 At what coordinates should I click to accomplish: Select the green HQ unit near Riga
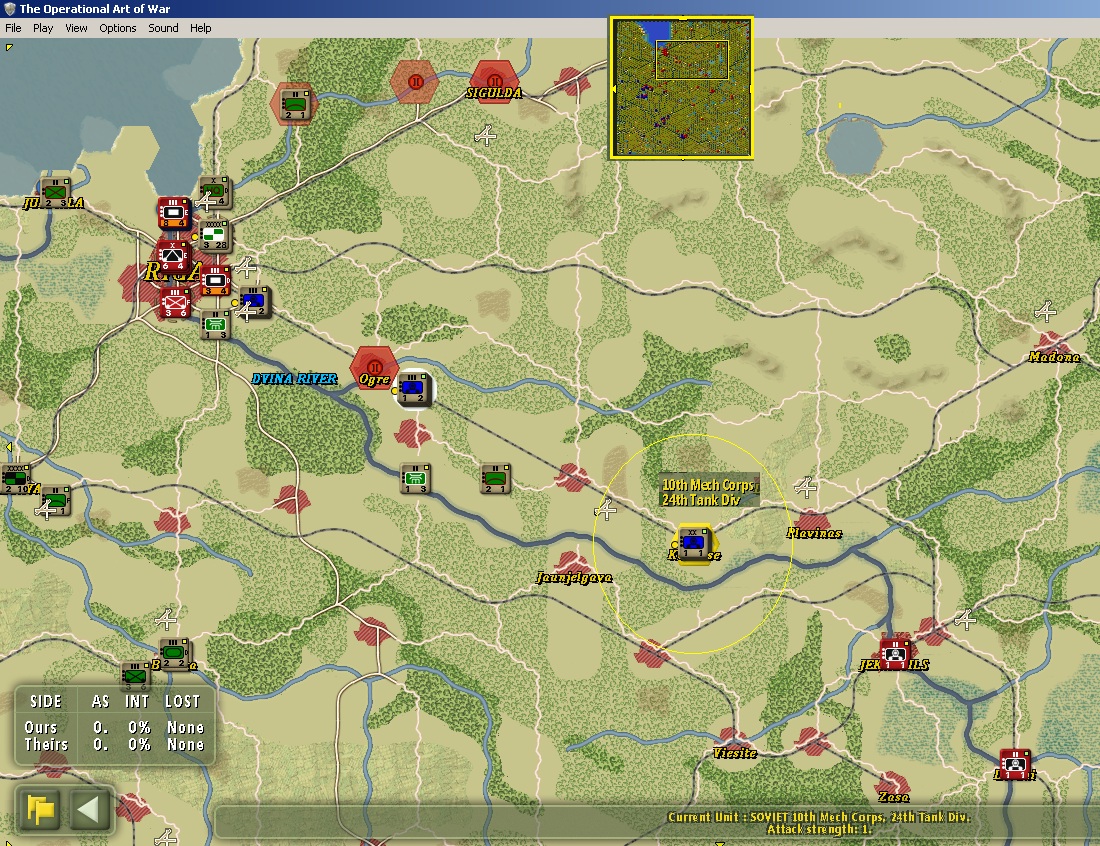[215, 192]
